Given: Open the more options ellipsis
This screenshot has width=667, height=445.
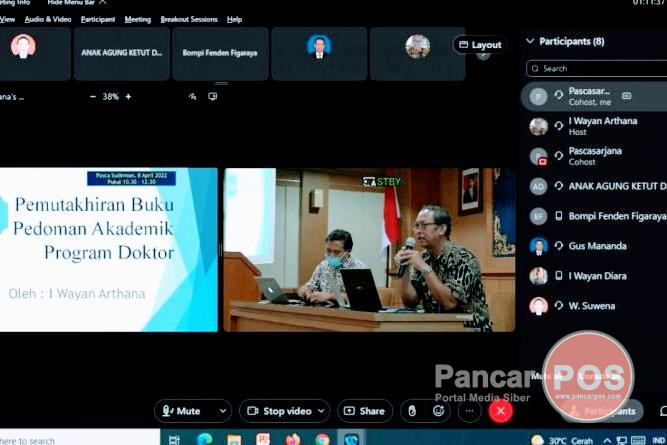Looking at the screenshot, I should tap(468, 411).
